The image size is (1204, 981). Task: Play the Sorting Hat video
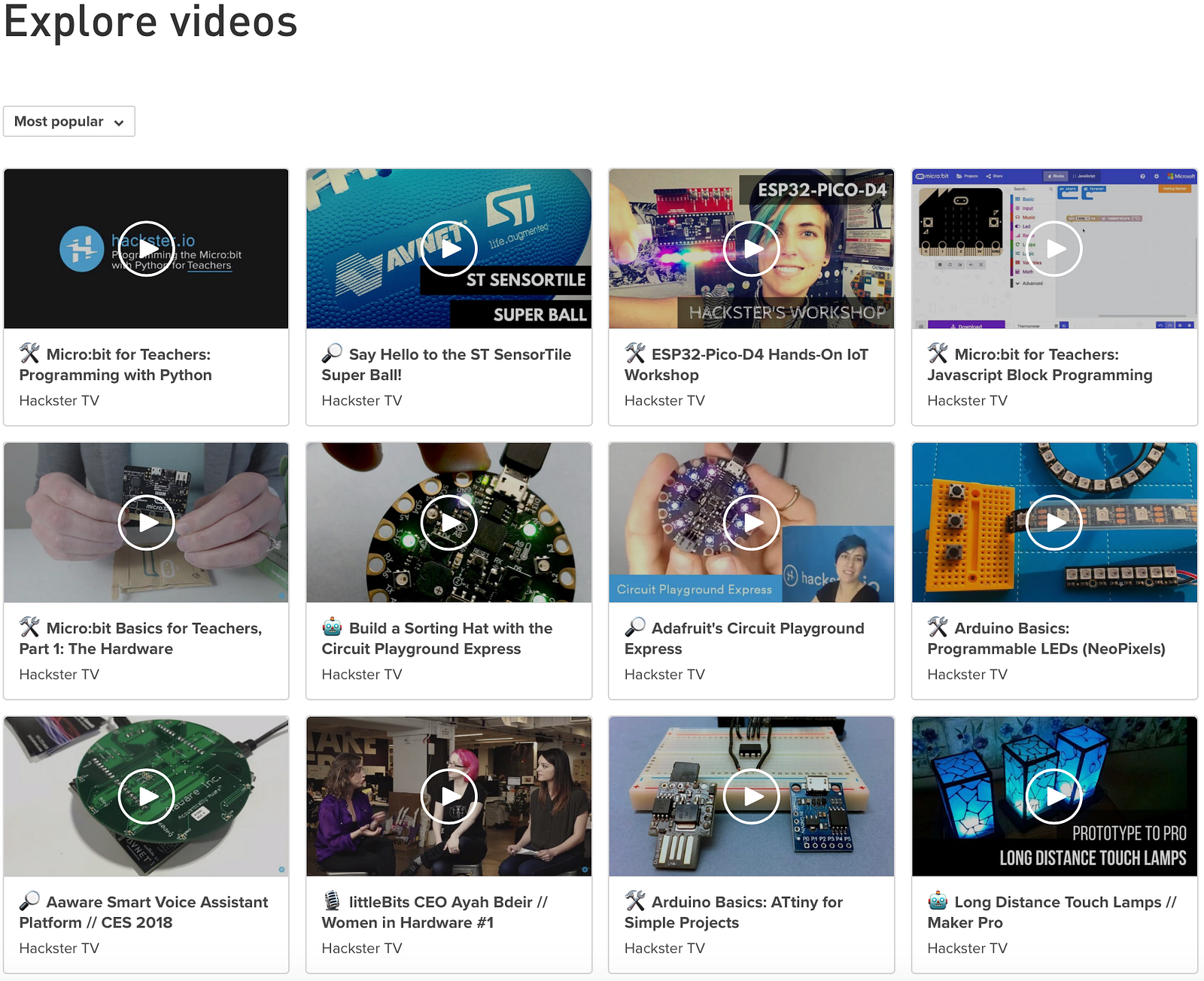[x=449, y=523]
